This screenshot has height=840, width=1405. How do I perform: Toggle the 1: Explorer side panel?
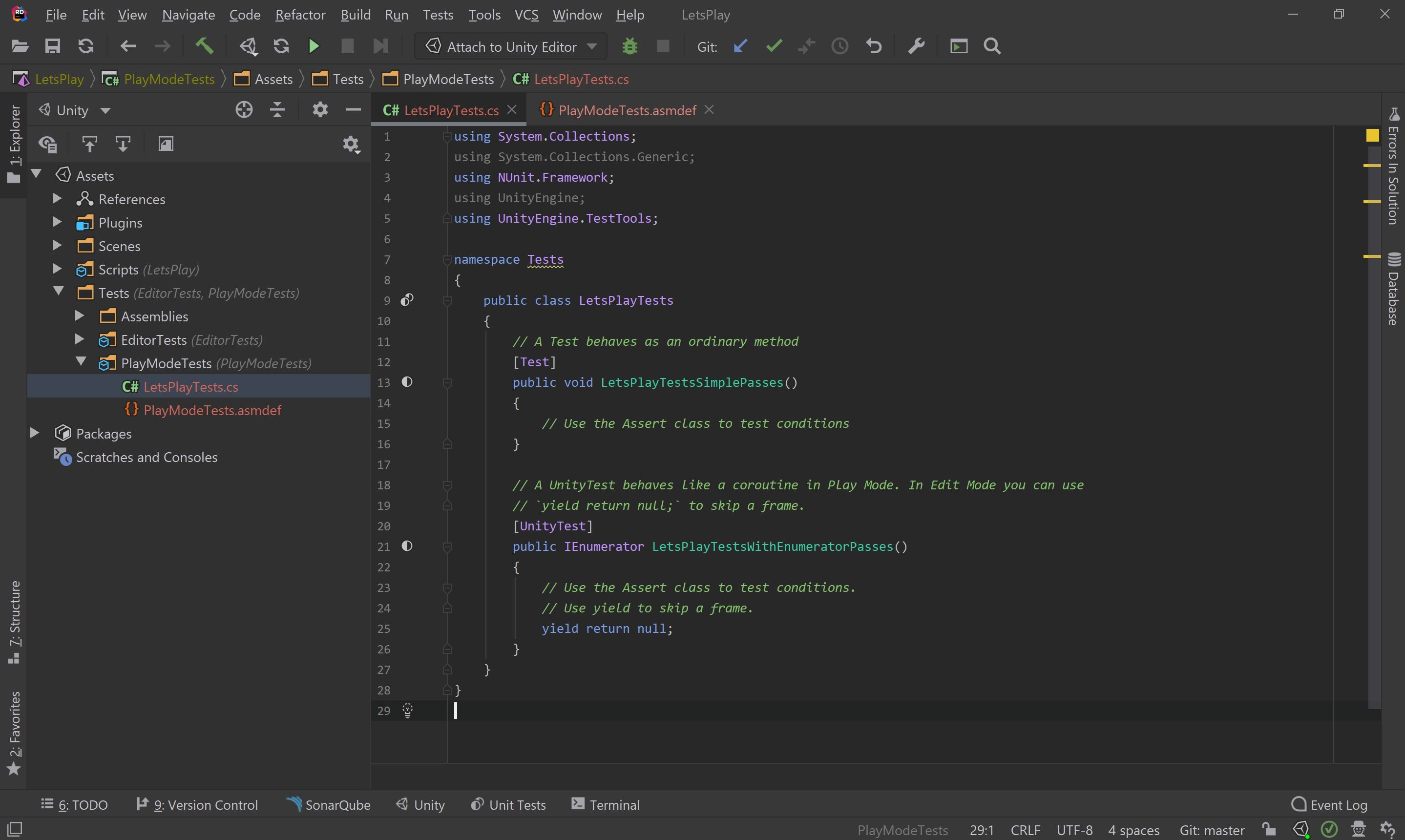14,145
